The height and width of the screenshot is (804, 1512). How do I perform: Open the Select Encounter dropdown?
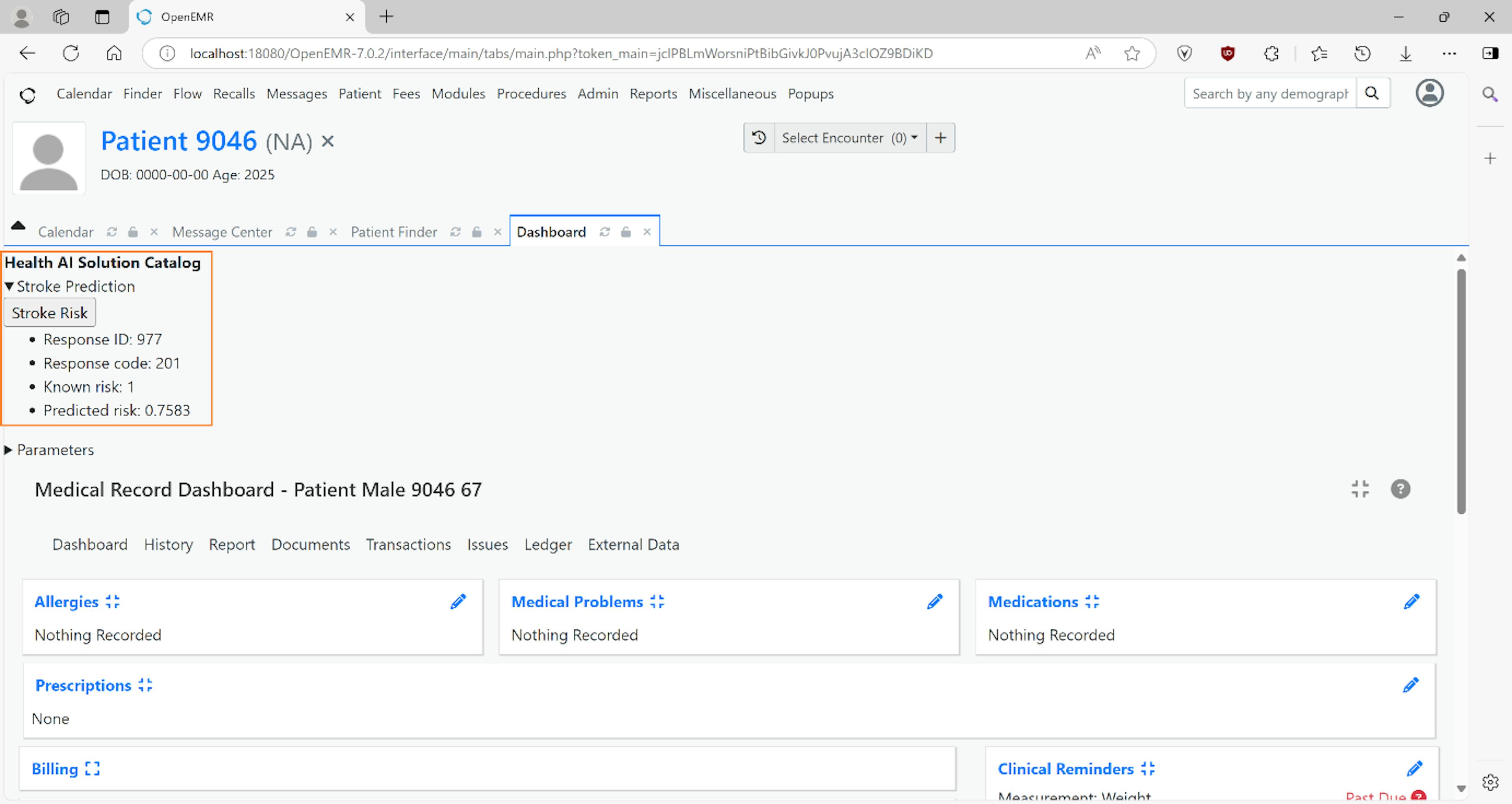point(849,137)
